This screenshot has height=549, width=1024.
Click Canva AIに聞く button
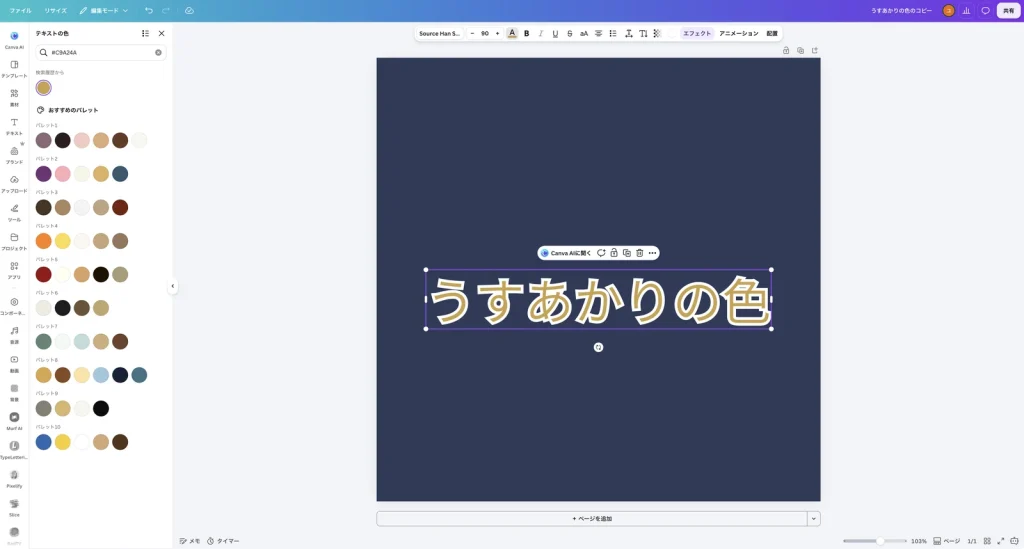(566, 253)
